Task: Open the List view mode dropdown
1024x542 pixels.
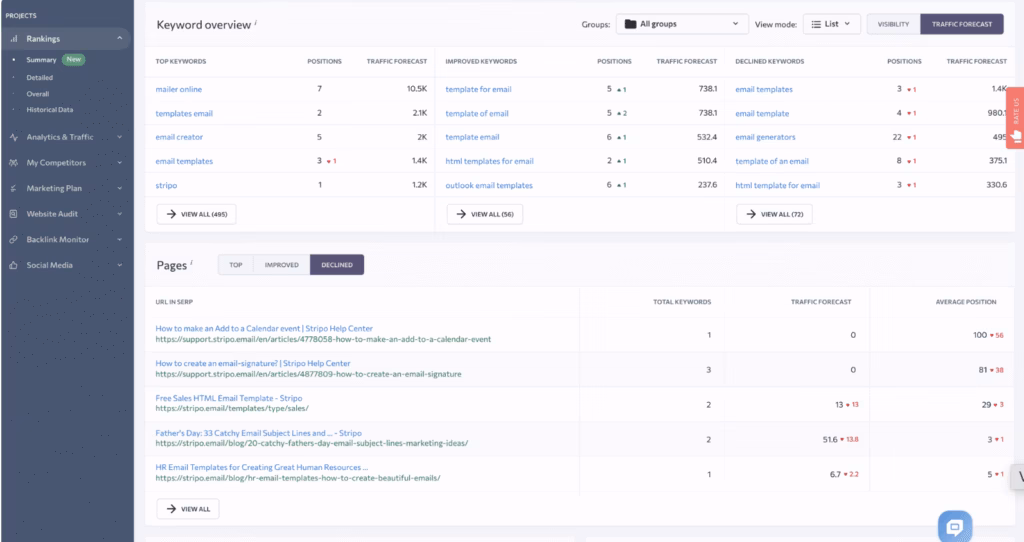Action: click(x=831, y=24)
